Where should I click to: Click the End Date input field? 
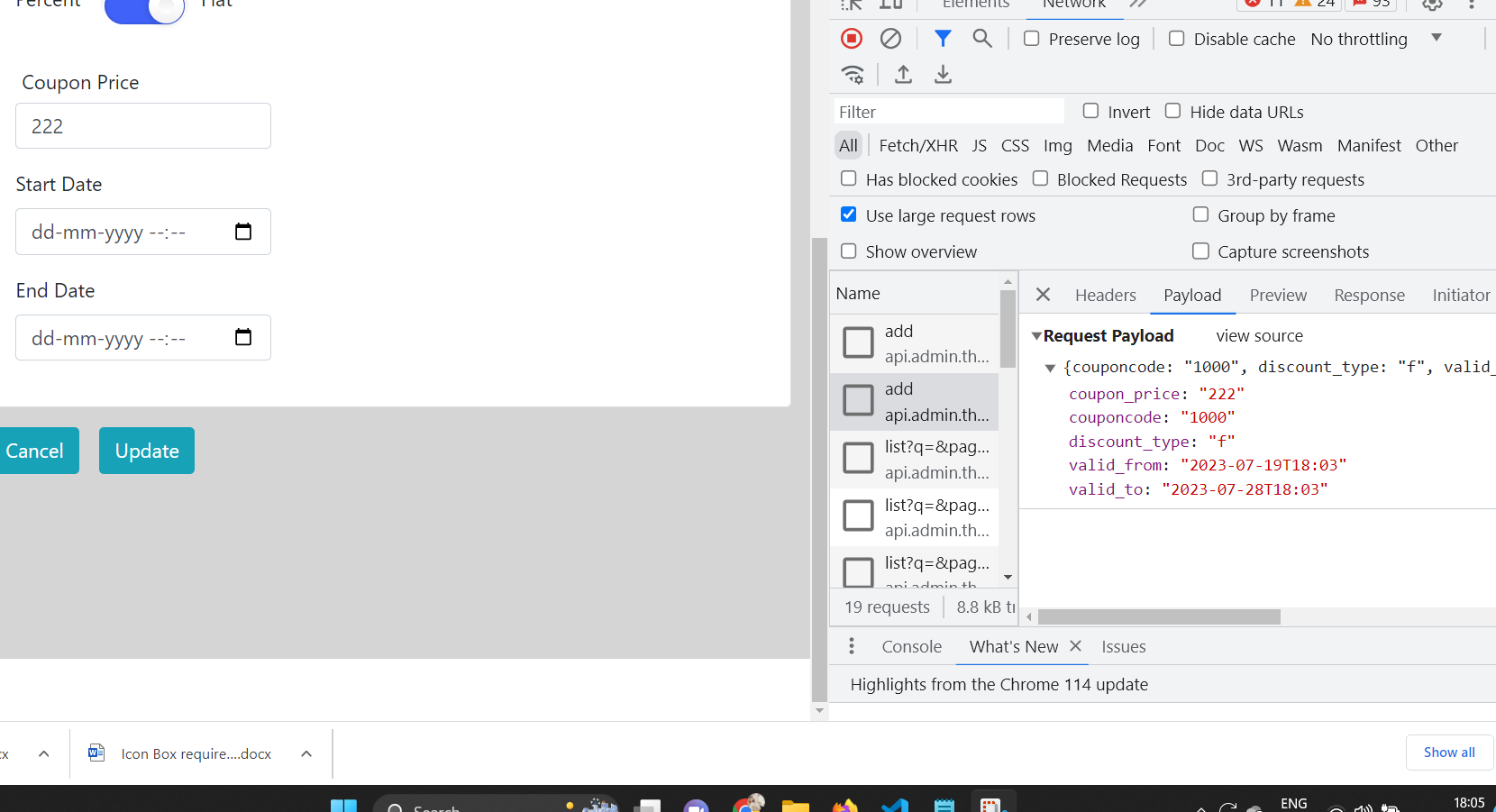point(143,337)
